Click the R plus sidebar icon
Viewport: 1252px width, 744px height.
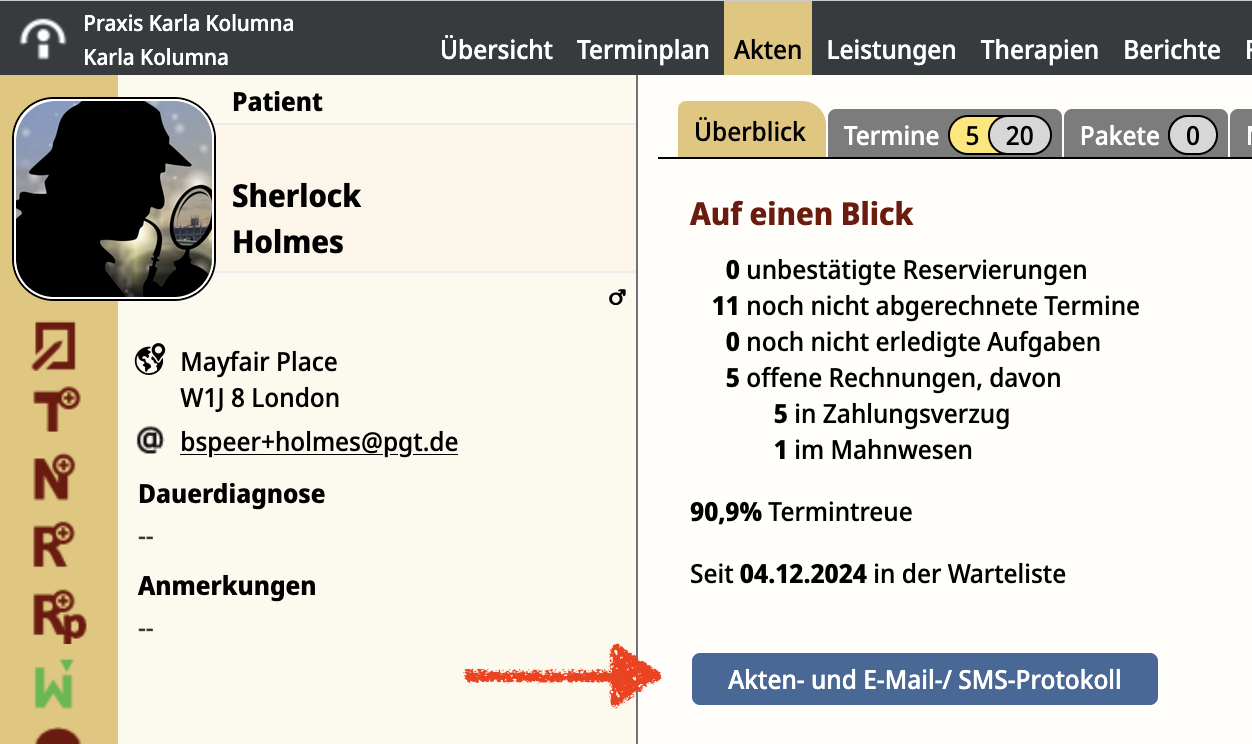coord(55,545)
